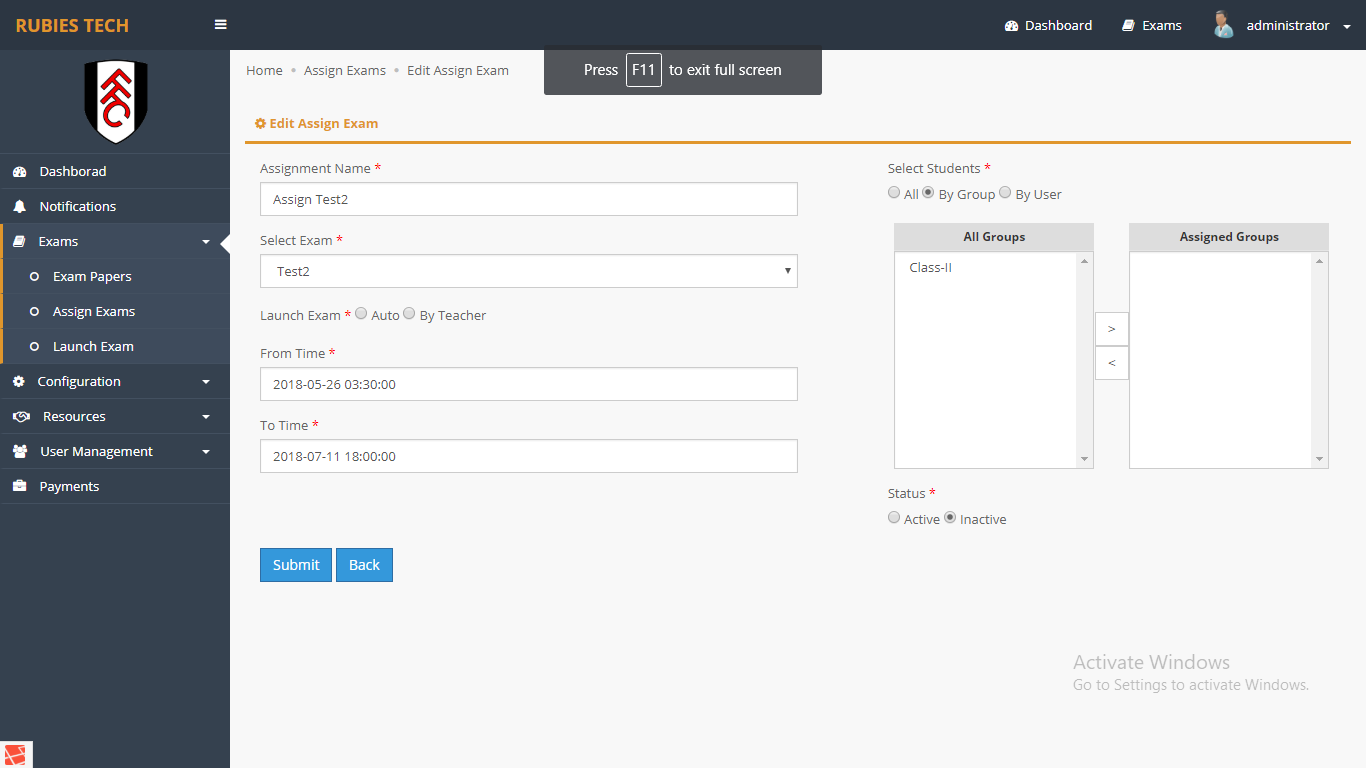Screen dimensions: 1366x768
Task: Set status to Inactive
Action: coord(950,518)
